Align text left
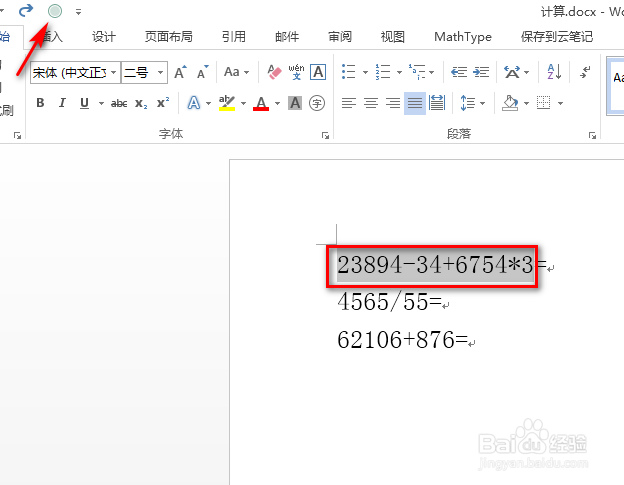This screenshot has height=485, width=624. (349, 103)
